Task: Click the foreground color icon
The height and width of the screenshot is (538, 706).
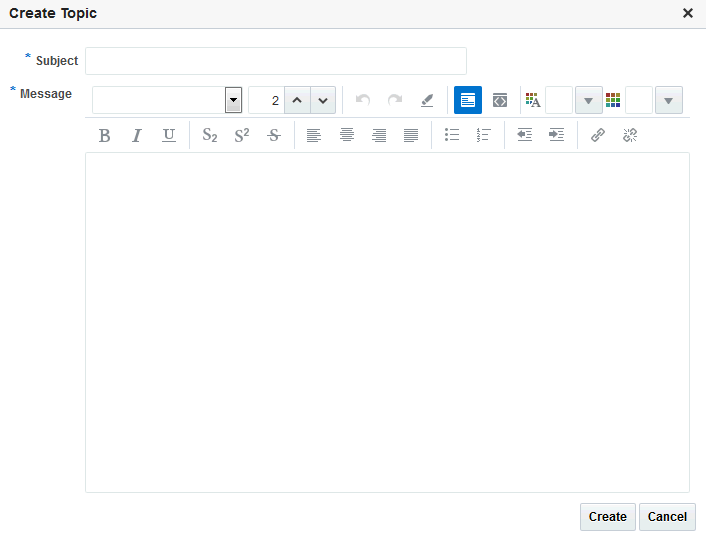Action: click(533, 100)
